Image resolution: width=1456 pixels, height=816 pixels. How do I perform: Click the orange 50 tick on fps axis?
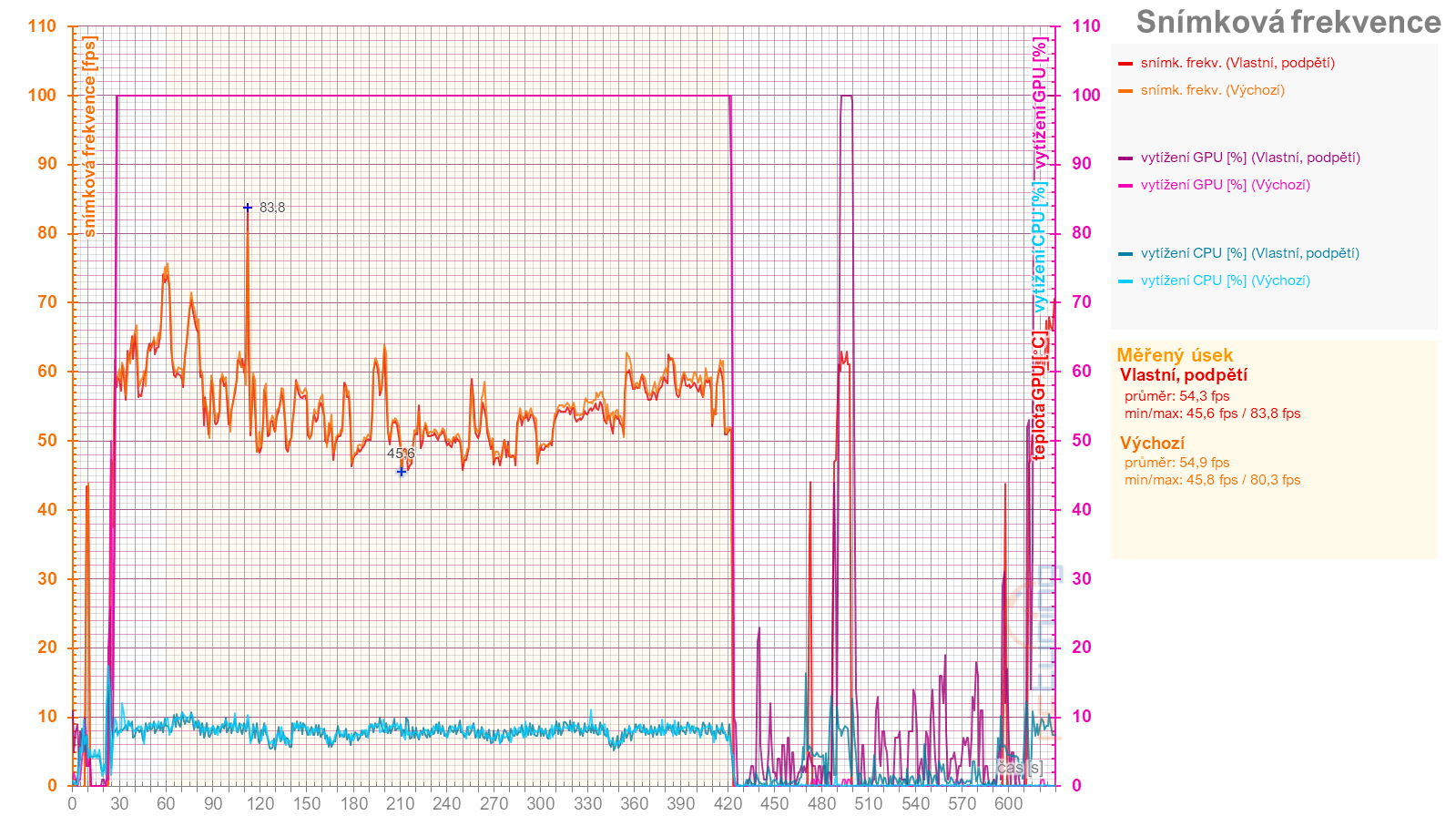47,440
